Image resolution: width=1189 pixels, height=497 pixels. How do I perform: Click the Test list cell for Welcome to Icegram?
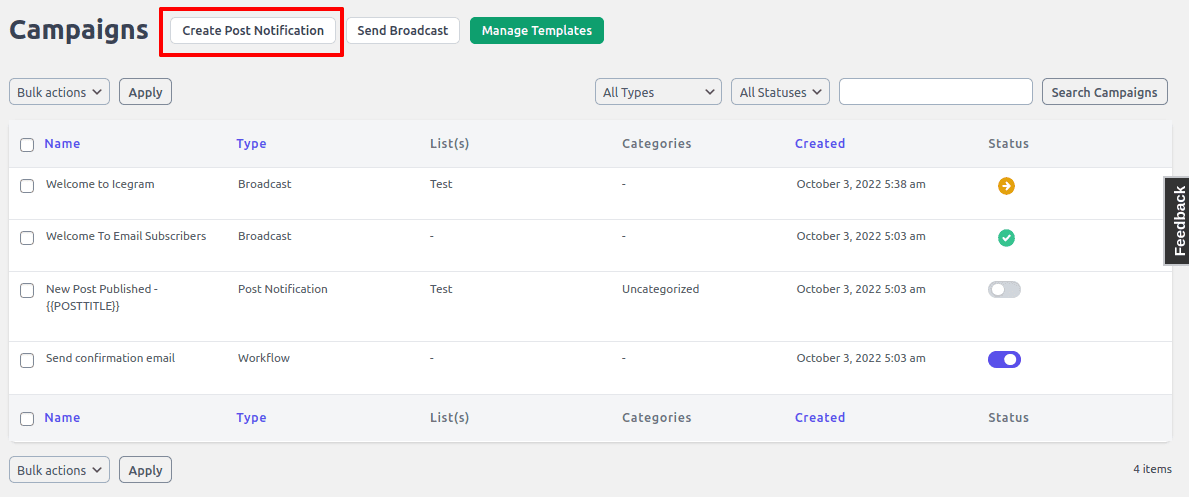tap(441, 184)
